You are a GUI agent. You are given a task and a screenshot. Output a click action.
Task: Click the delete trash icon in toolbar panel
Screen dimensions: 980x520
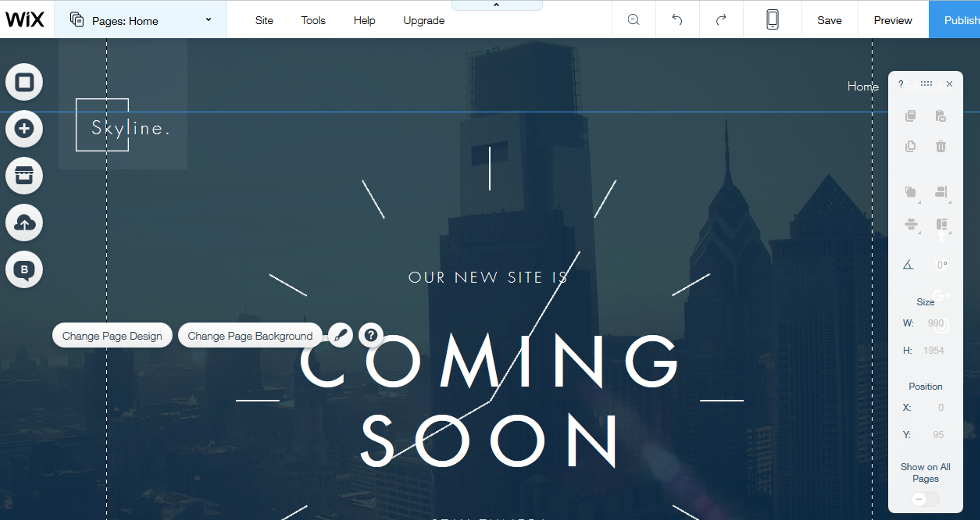pyautogui.click(x=940, y=146)
